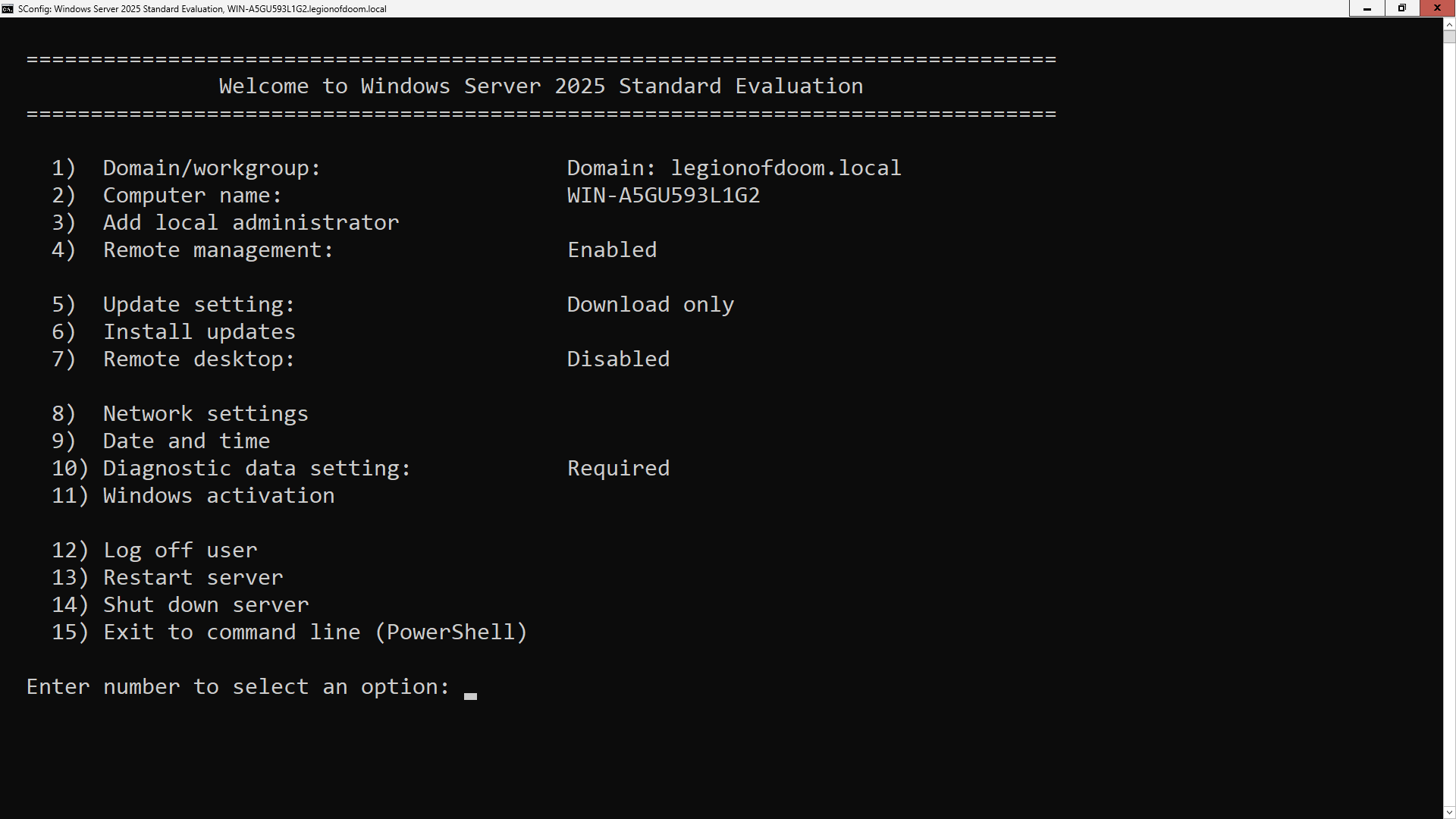This screenshot has width=1456, height=819.
Task: Click the Remote management Enabled status
Action: (612, 250)
